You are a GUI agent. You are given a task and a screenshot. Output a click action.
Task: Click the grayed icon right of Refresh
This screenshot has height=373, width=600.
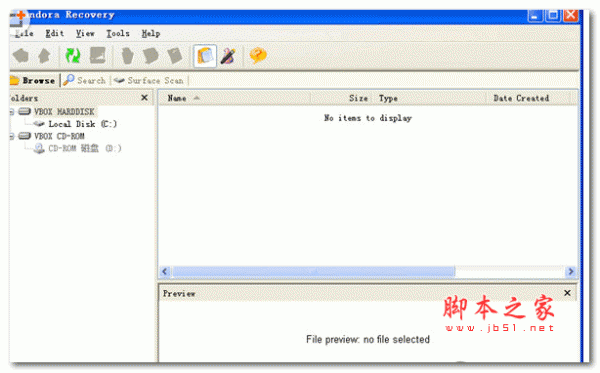click(98, 56)
